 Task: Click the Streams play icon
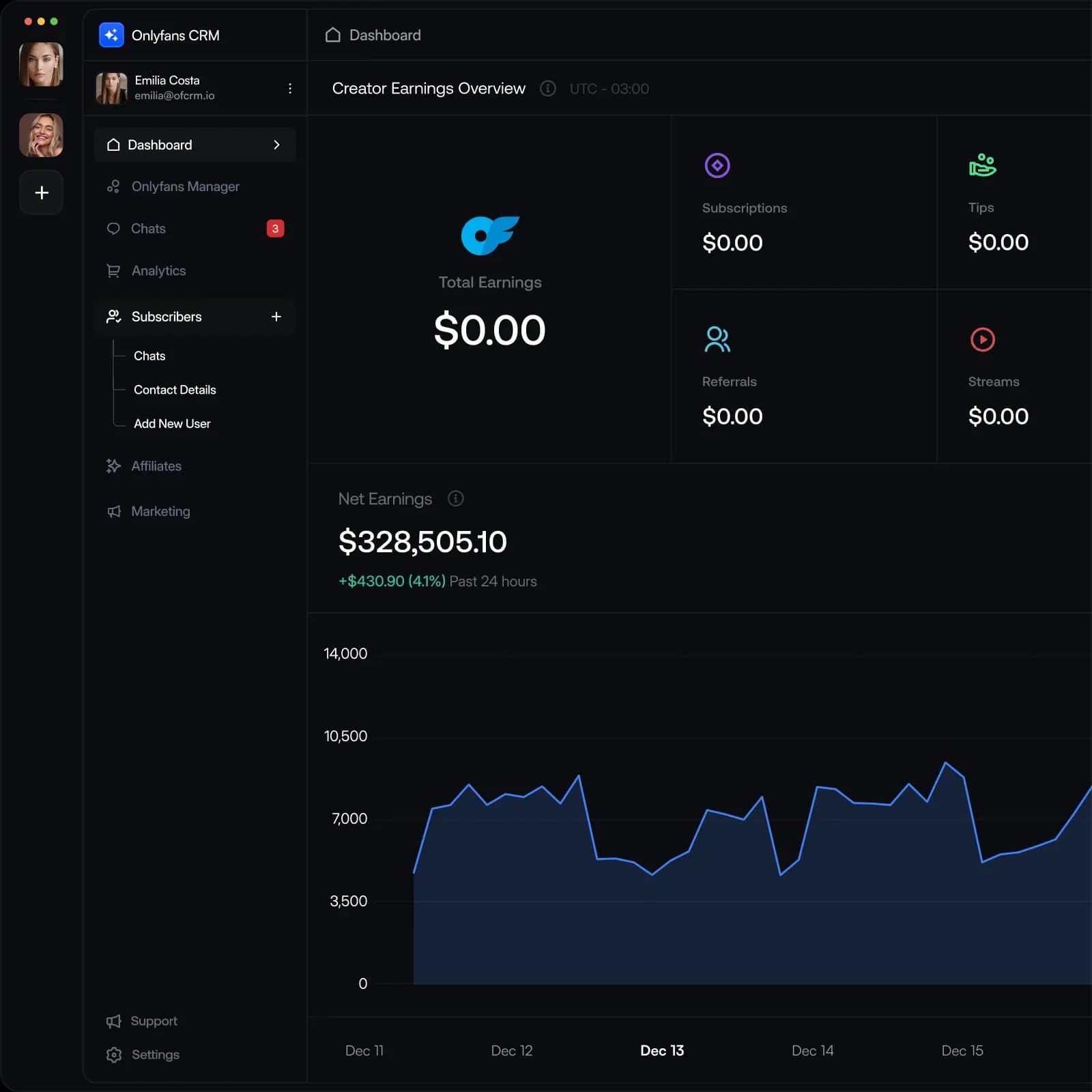coord(982,339)
